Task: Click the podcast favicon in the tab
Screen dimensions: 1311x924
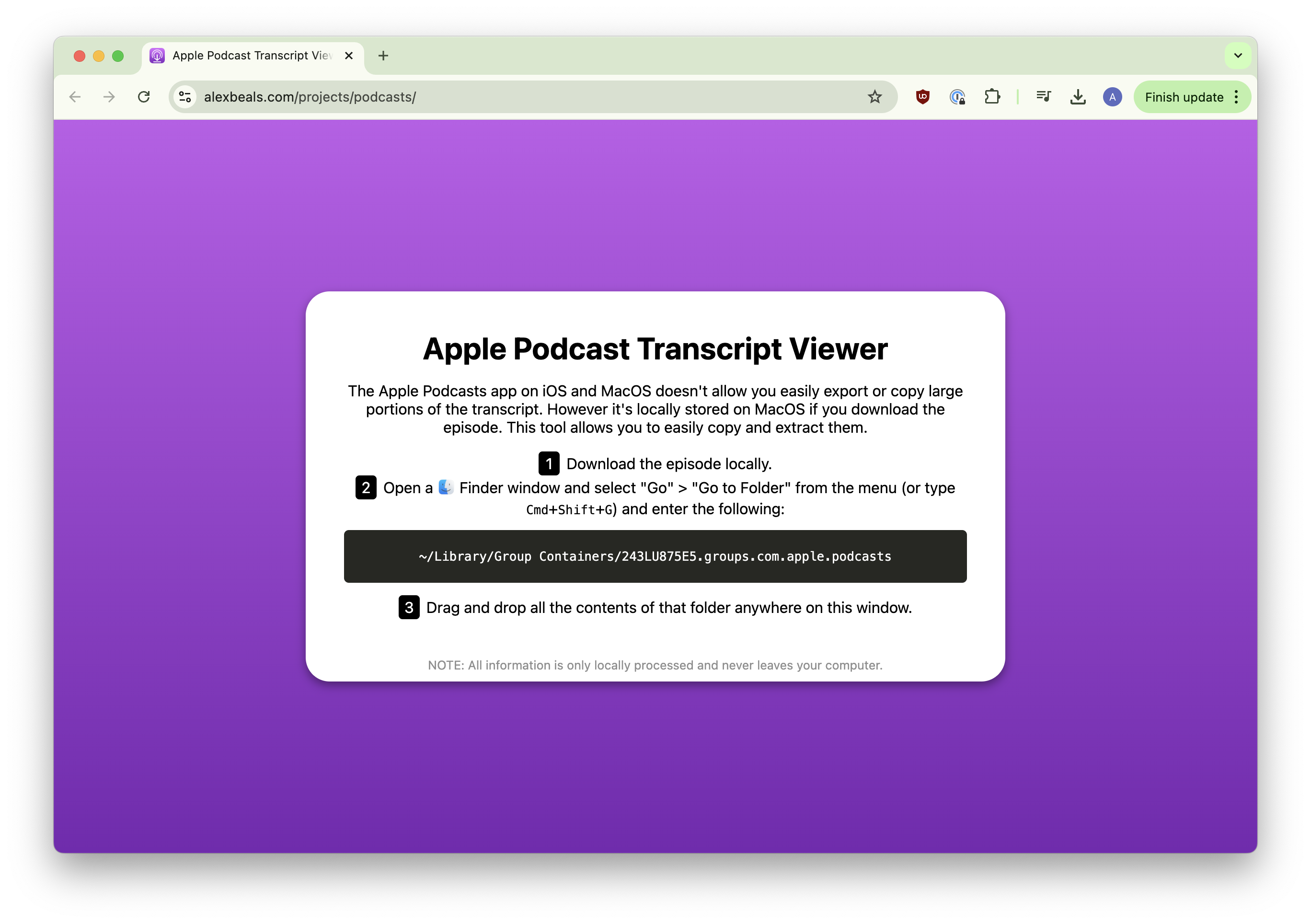Action: 157,56
